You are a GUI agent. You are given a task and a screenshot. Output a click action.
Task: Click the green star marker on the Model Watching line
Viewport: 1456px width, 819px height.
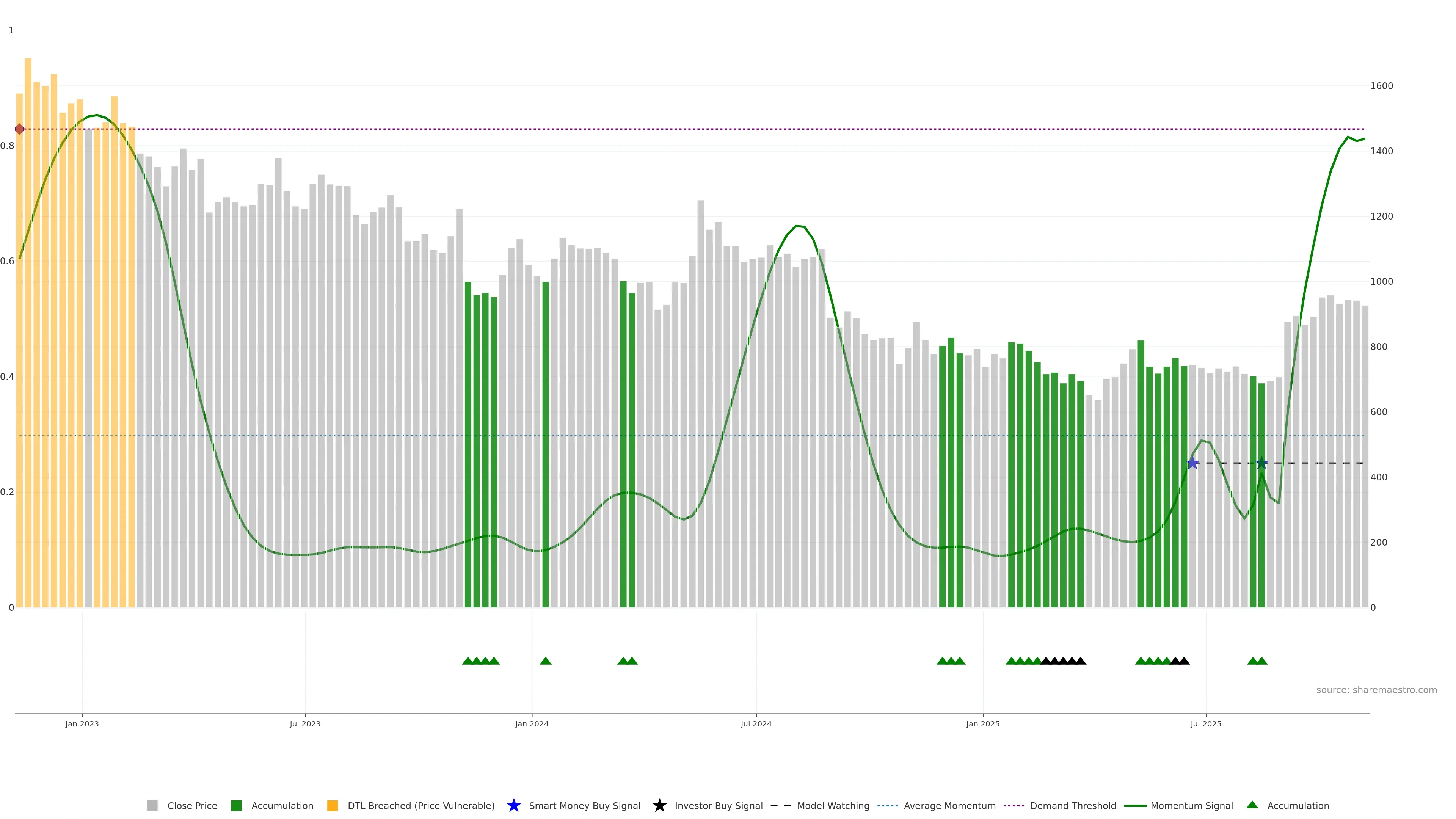[1261, 463]
